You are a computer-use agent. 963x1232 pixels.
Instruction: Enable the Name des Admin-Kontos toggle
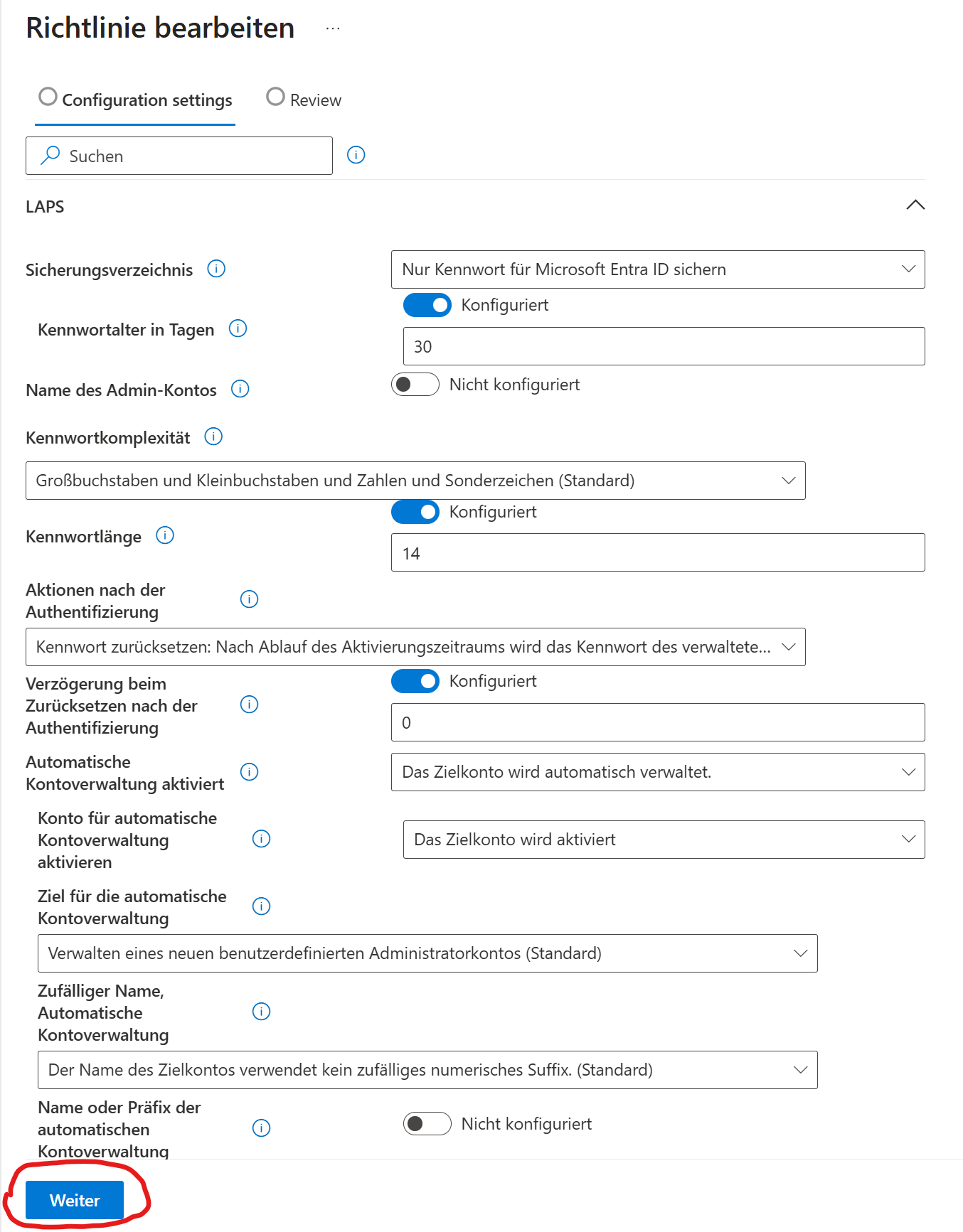click(415, 385)
